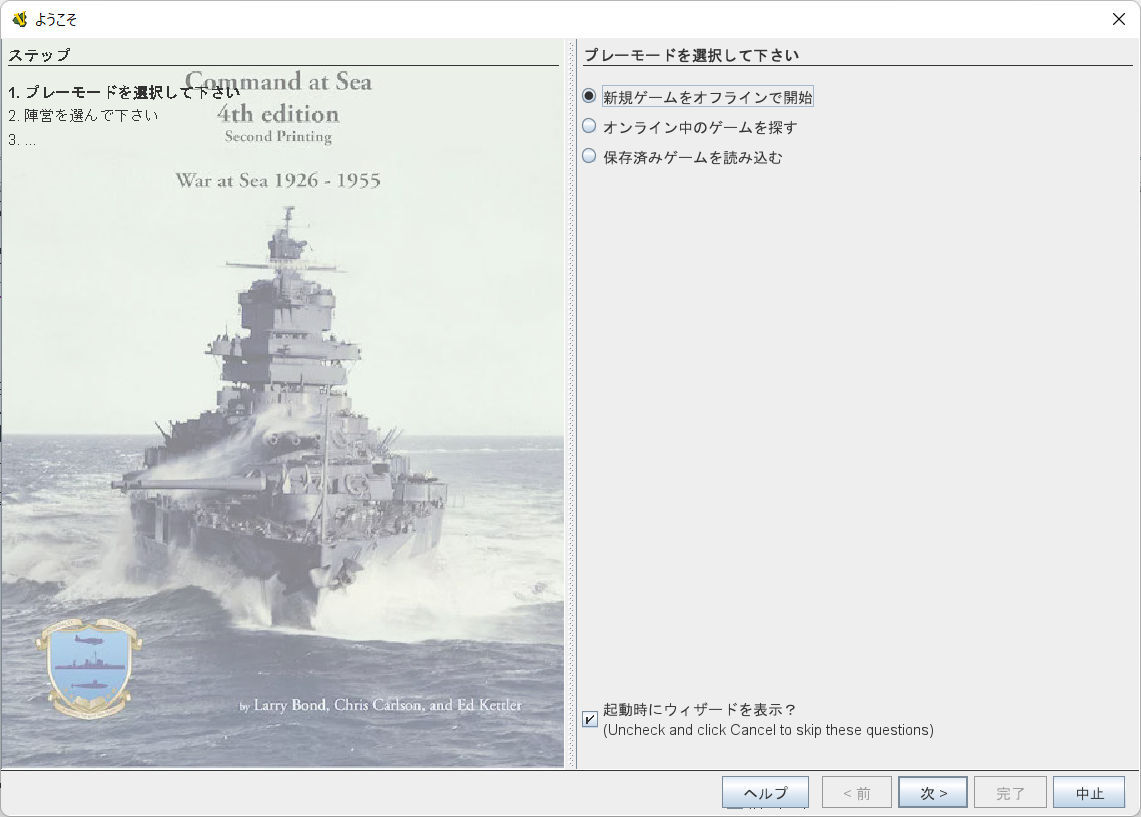Click the right-panel プレーモードを選択して下さい heading
The height and width of the screenshot is (817, 1141).
(x=691, y=55)
